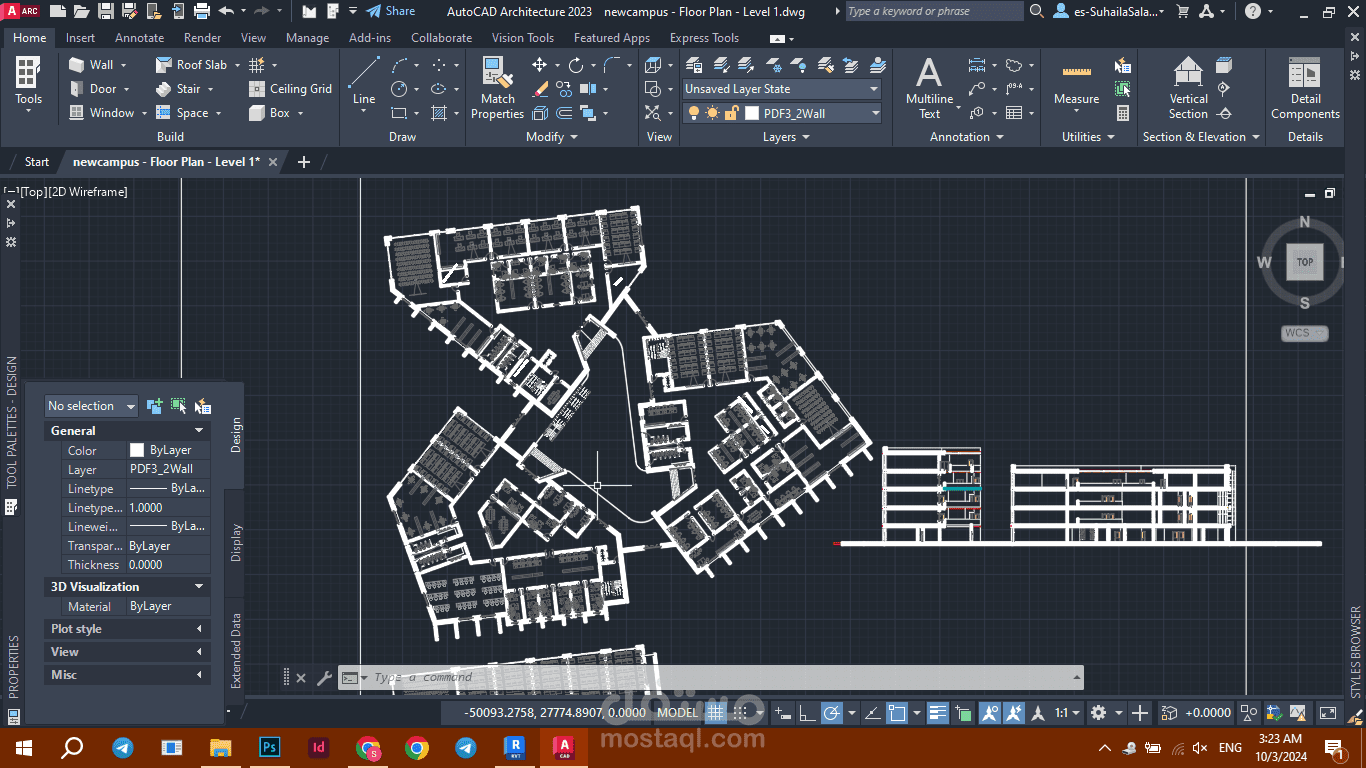
Task: Open Chrome from the Windows taskbar
Action: (417, 747)
